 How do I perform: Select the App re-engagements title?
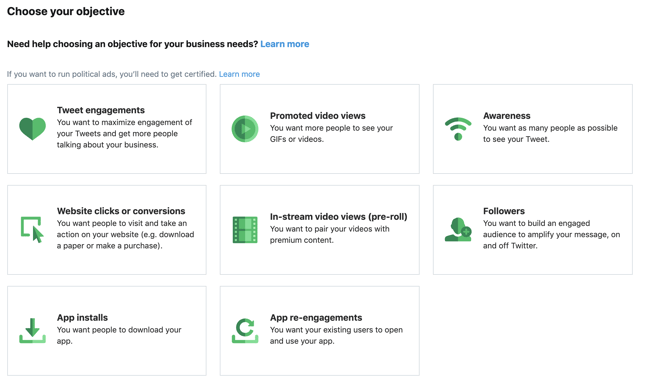point(316,318)
